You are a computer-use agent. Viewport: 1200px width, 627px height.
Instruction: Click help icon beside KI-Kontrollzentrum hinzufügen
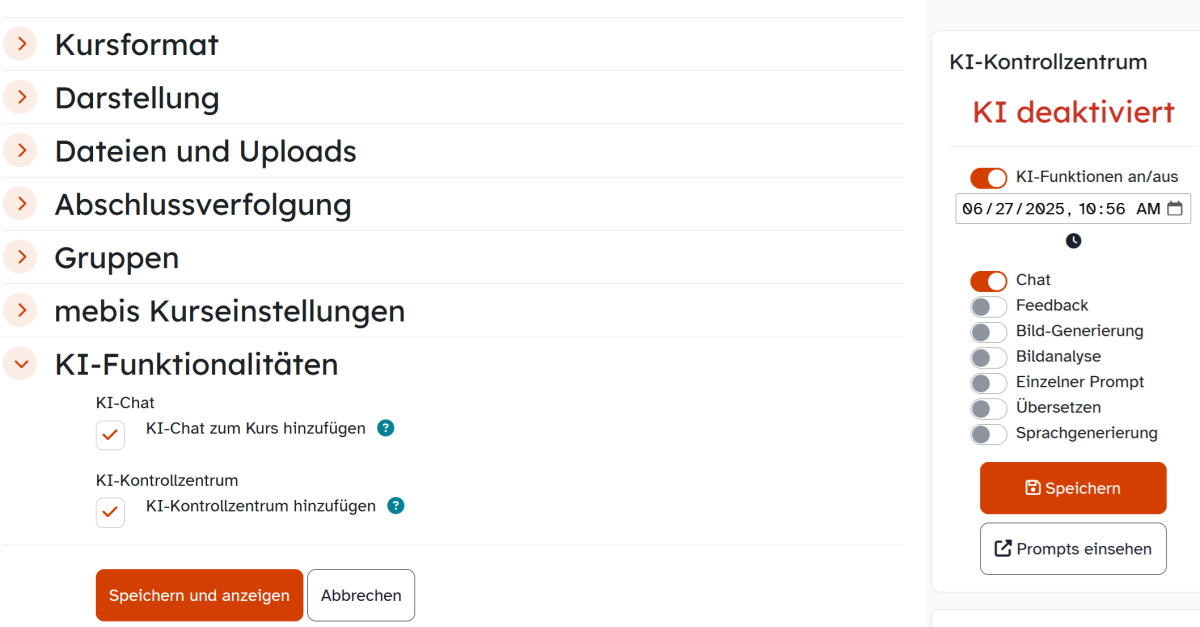point(396,506)
